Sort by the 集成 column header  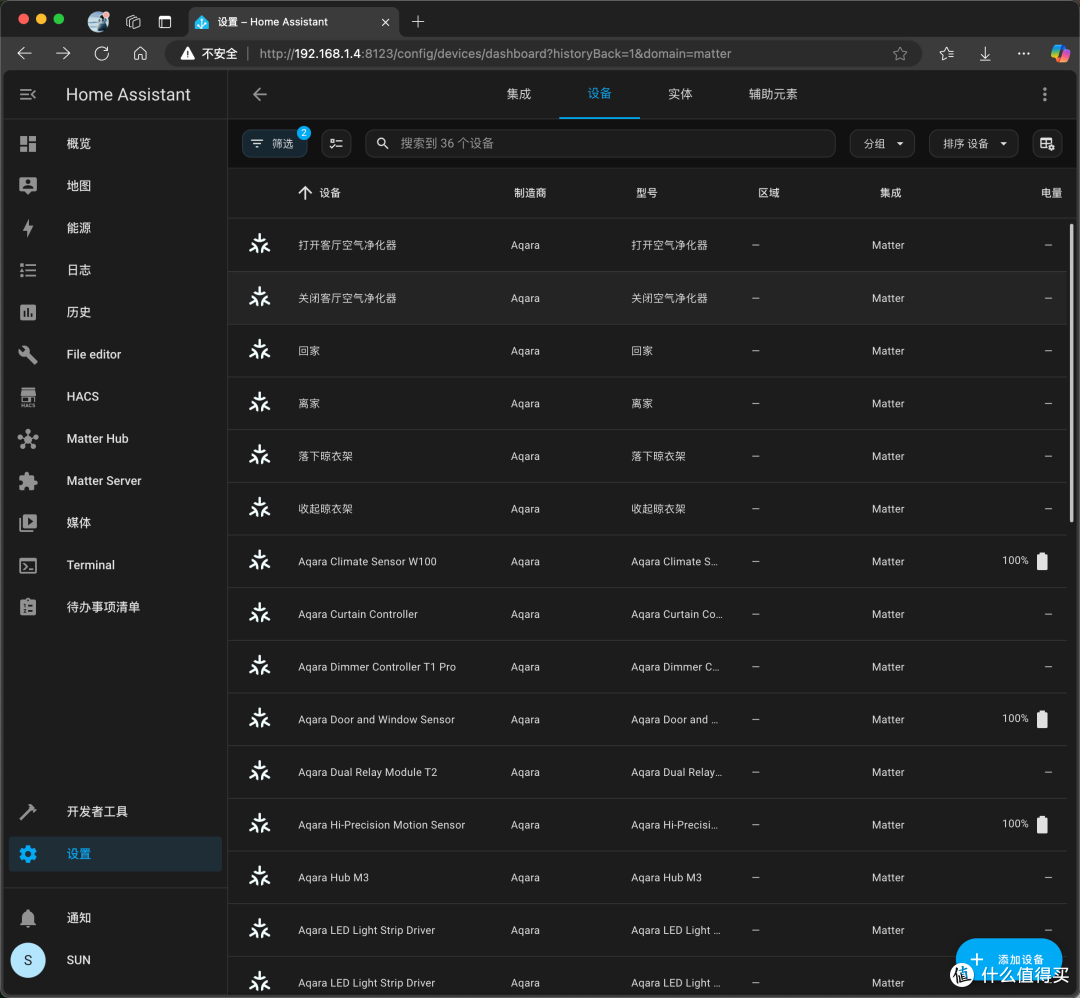point(890,193)
